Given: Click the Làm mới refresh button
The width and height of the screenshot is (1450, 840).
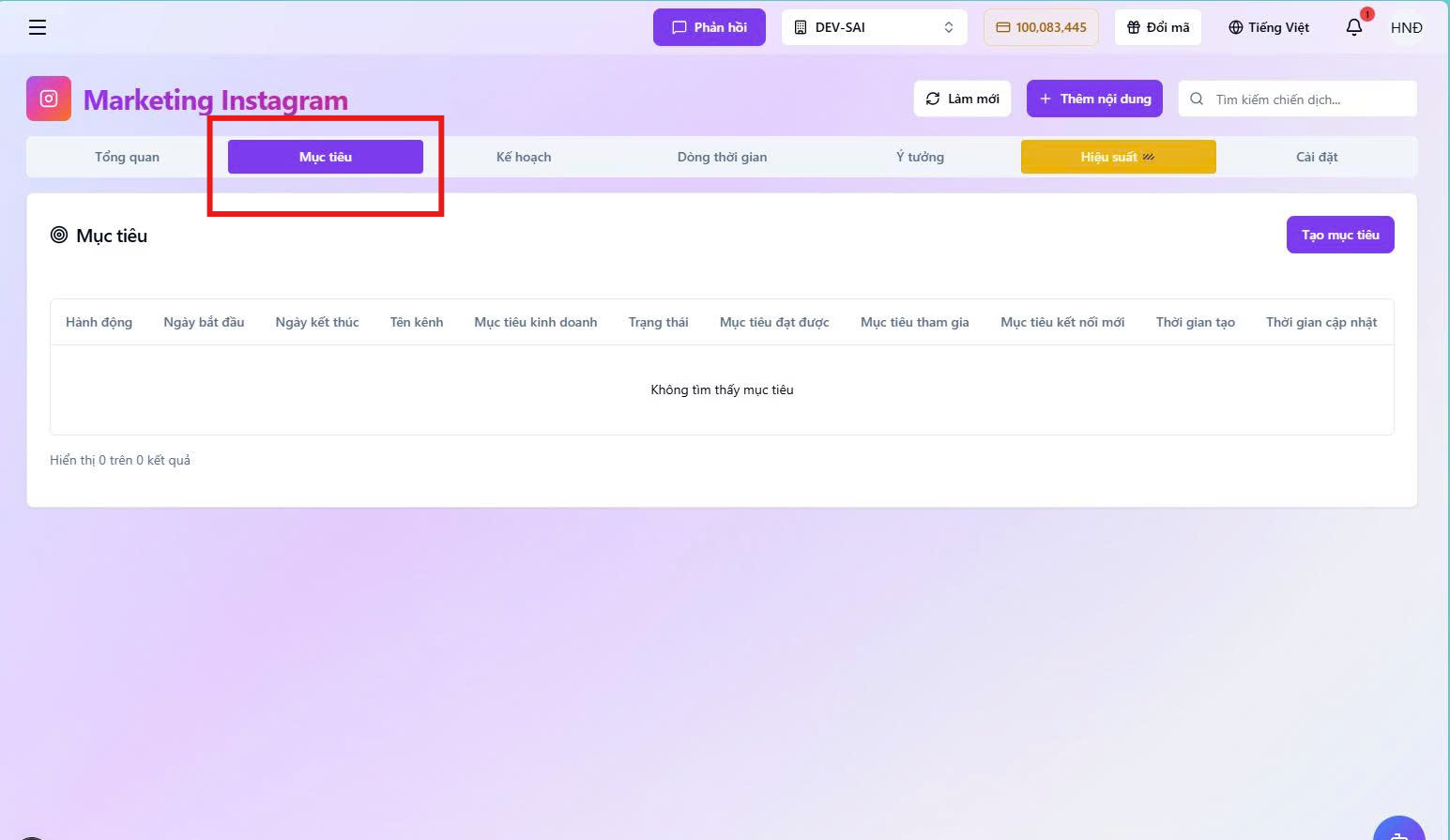Looking at the screenshot, I should (962, 99).
